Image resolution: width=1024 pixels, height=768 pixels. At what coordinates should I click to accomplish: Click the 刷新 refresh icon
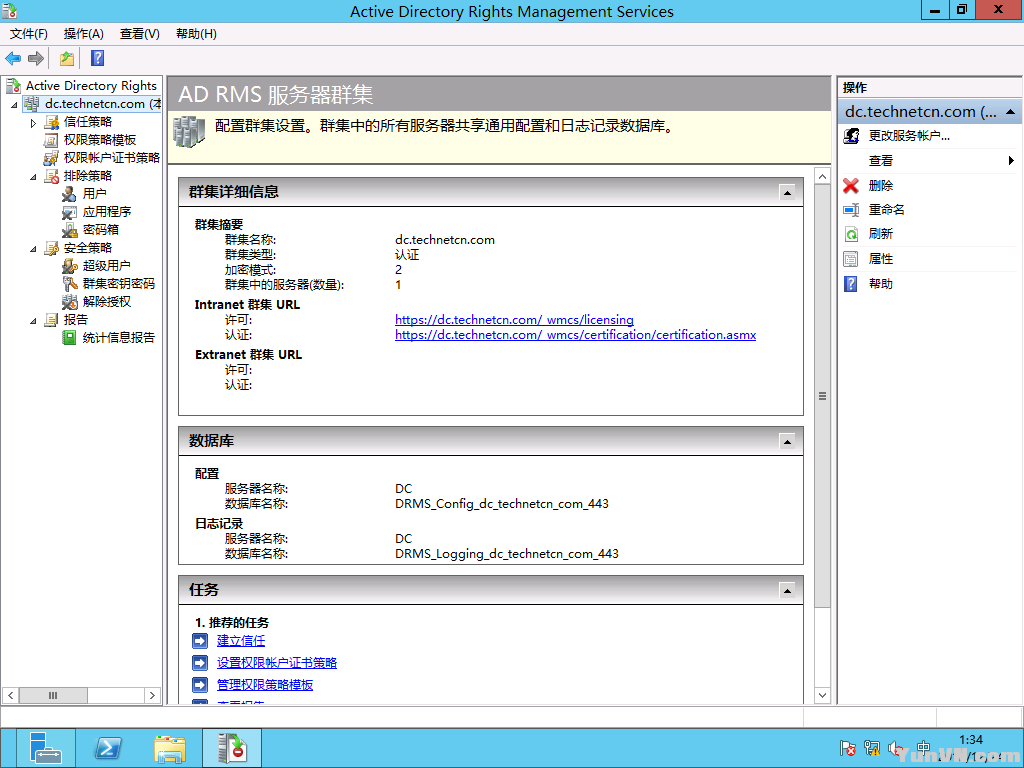coord(851,234)
